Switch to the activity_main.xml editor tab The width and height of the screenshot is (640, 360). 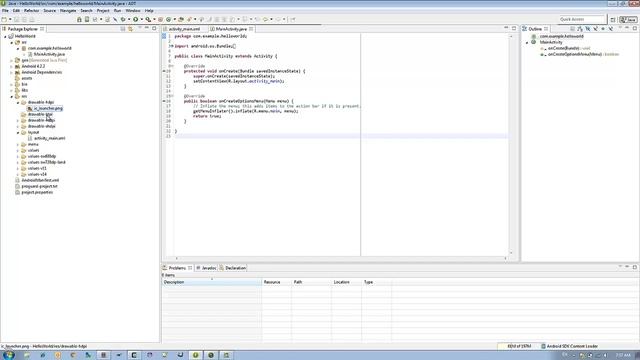(x=184, y=29)
